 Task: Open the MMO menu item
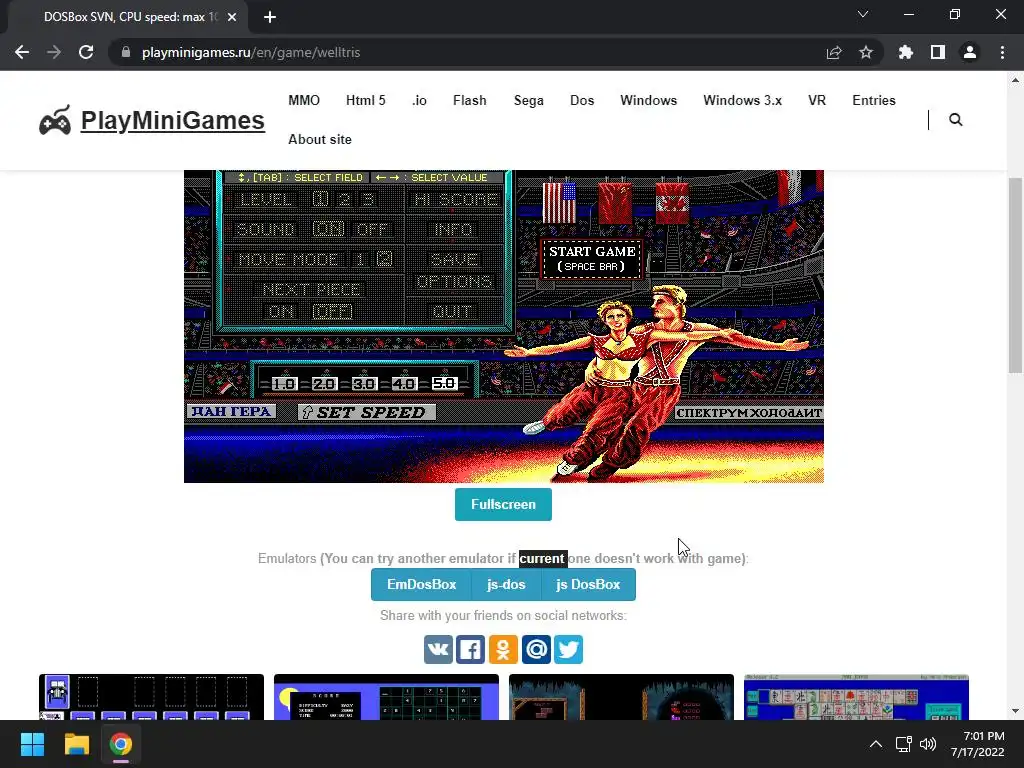coord(304,100)
